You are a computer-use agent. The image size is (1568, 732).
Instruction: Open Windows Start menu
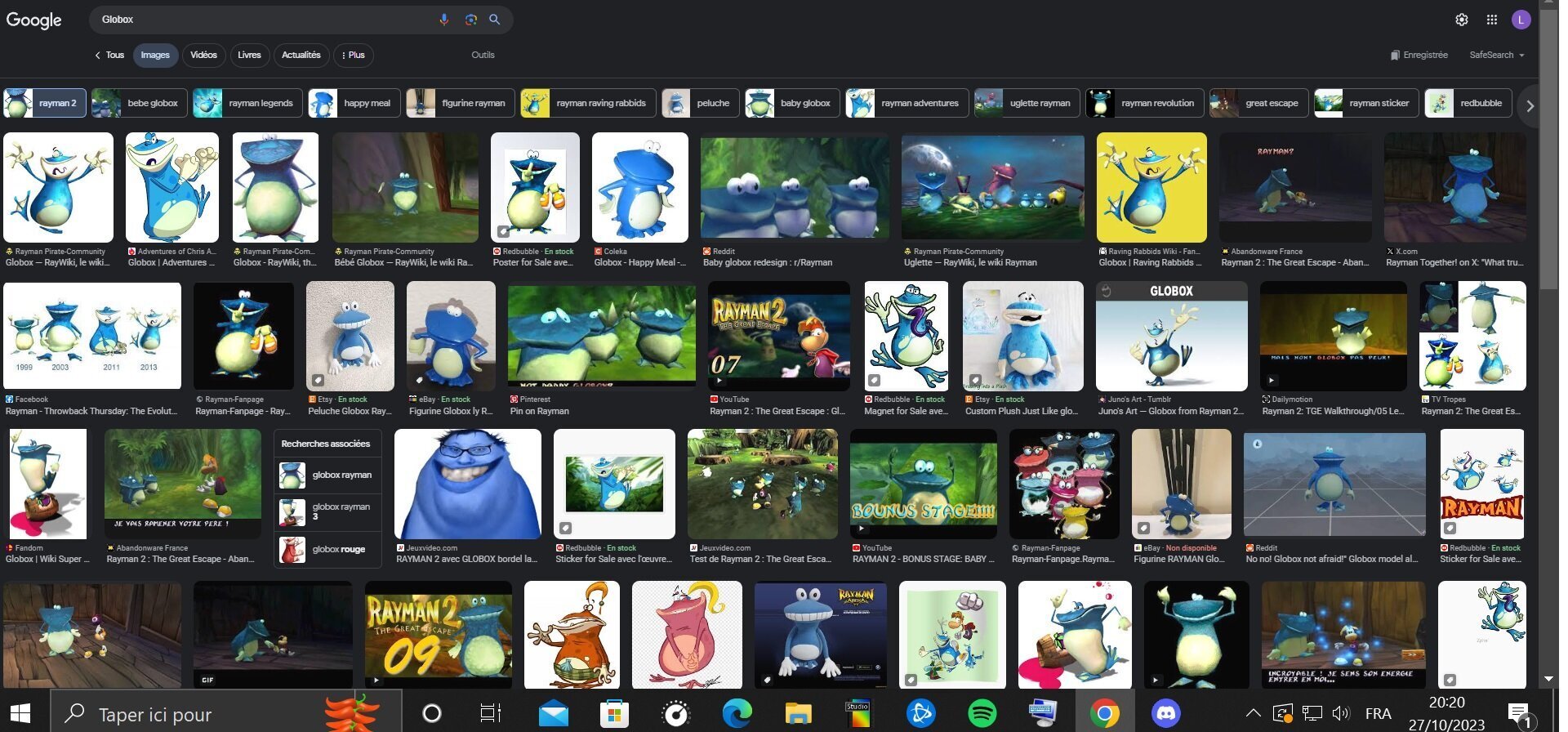click(x=20, y=712)
